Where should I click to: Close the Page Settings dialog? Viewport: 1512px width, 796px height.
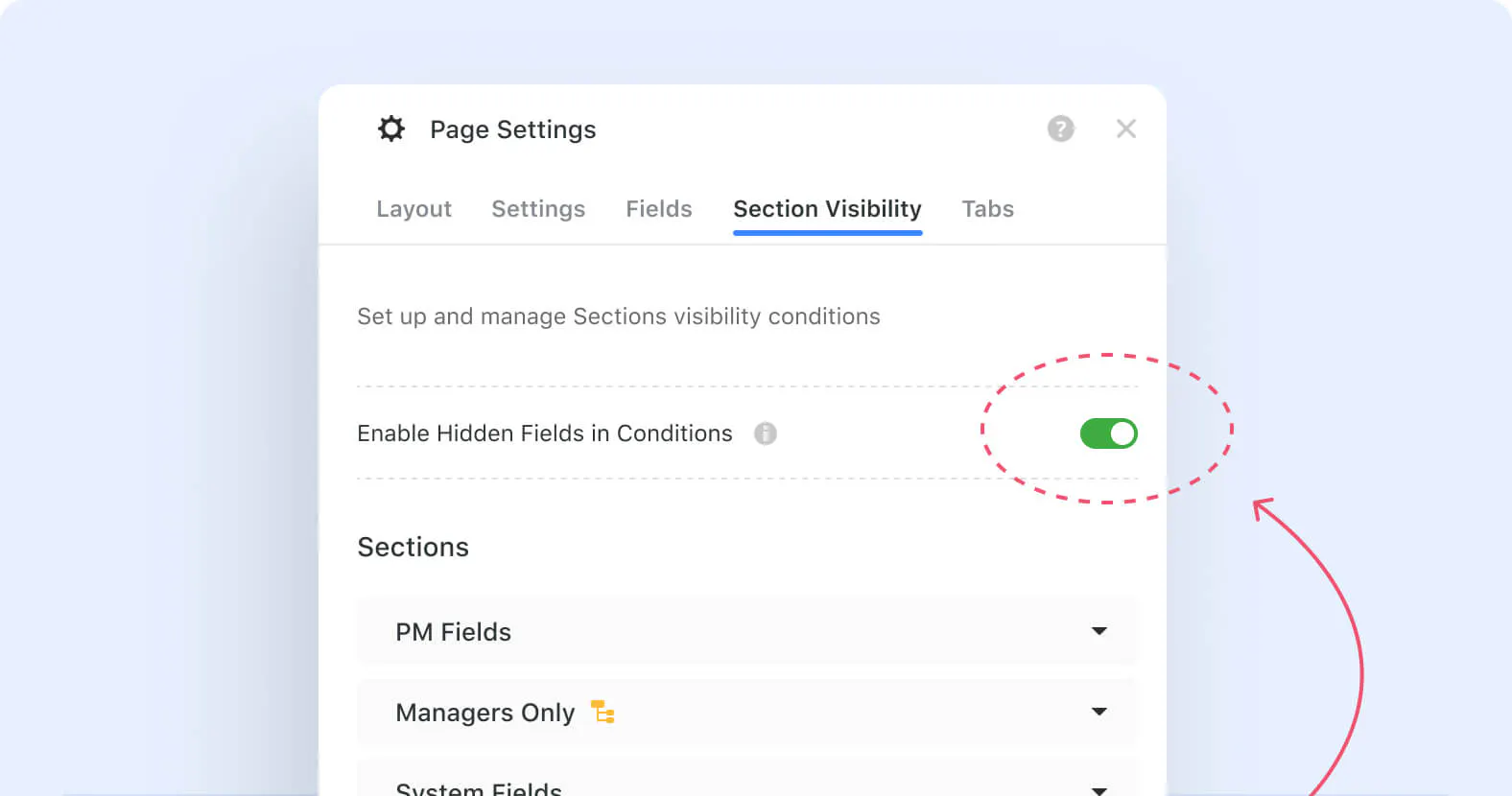tap(1126, 129)
